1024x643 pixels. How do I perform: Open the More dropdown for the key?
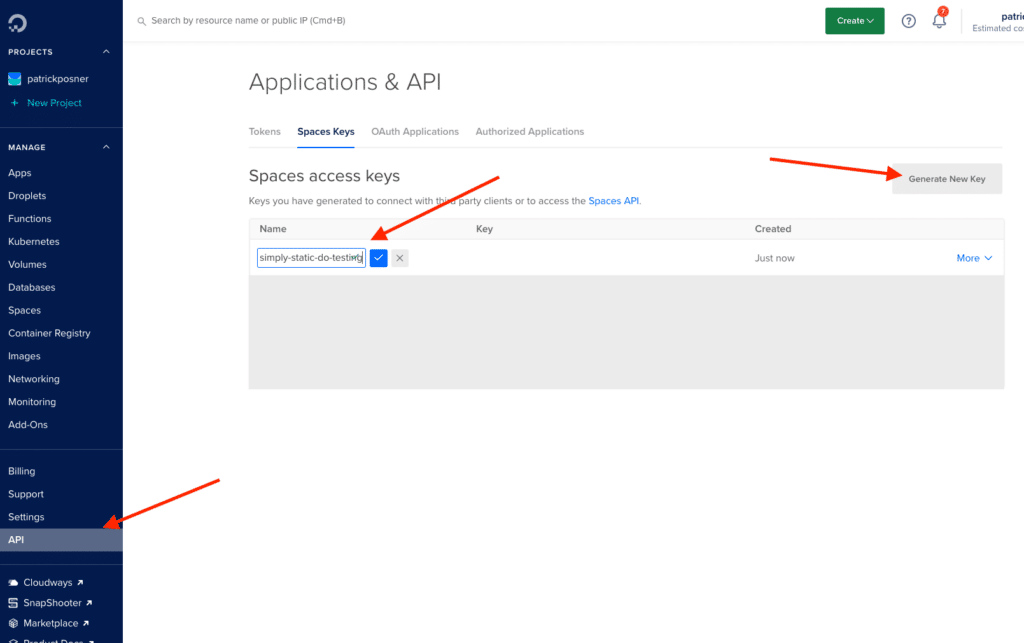(x=974, y=258)
